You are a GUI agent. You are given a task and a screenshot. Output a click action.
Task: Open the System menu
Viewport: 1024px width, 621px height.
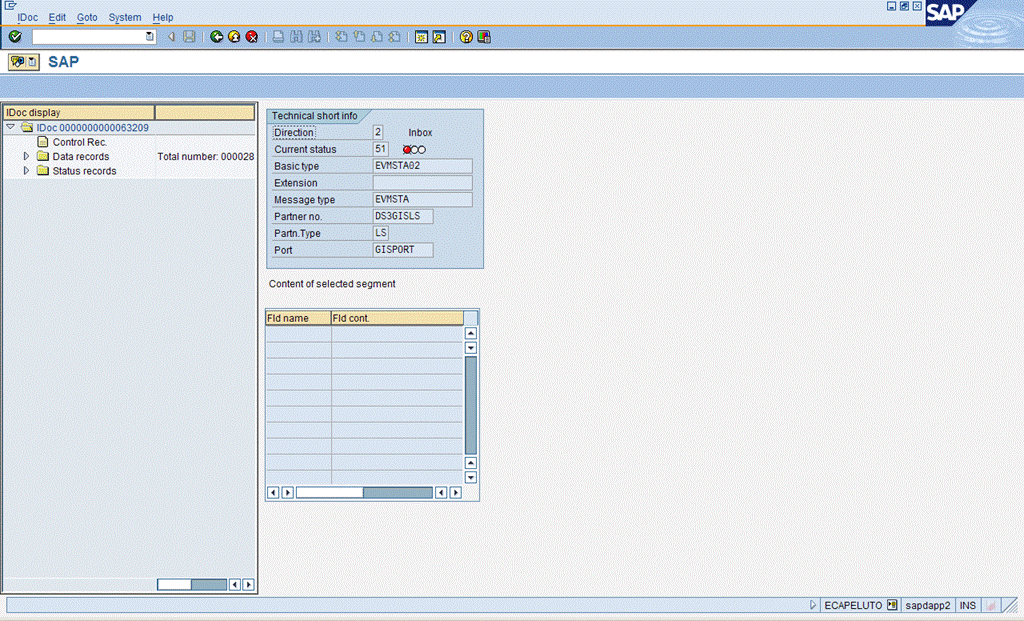coord(125,18)
